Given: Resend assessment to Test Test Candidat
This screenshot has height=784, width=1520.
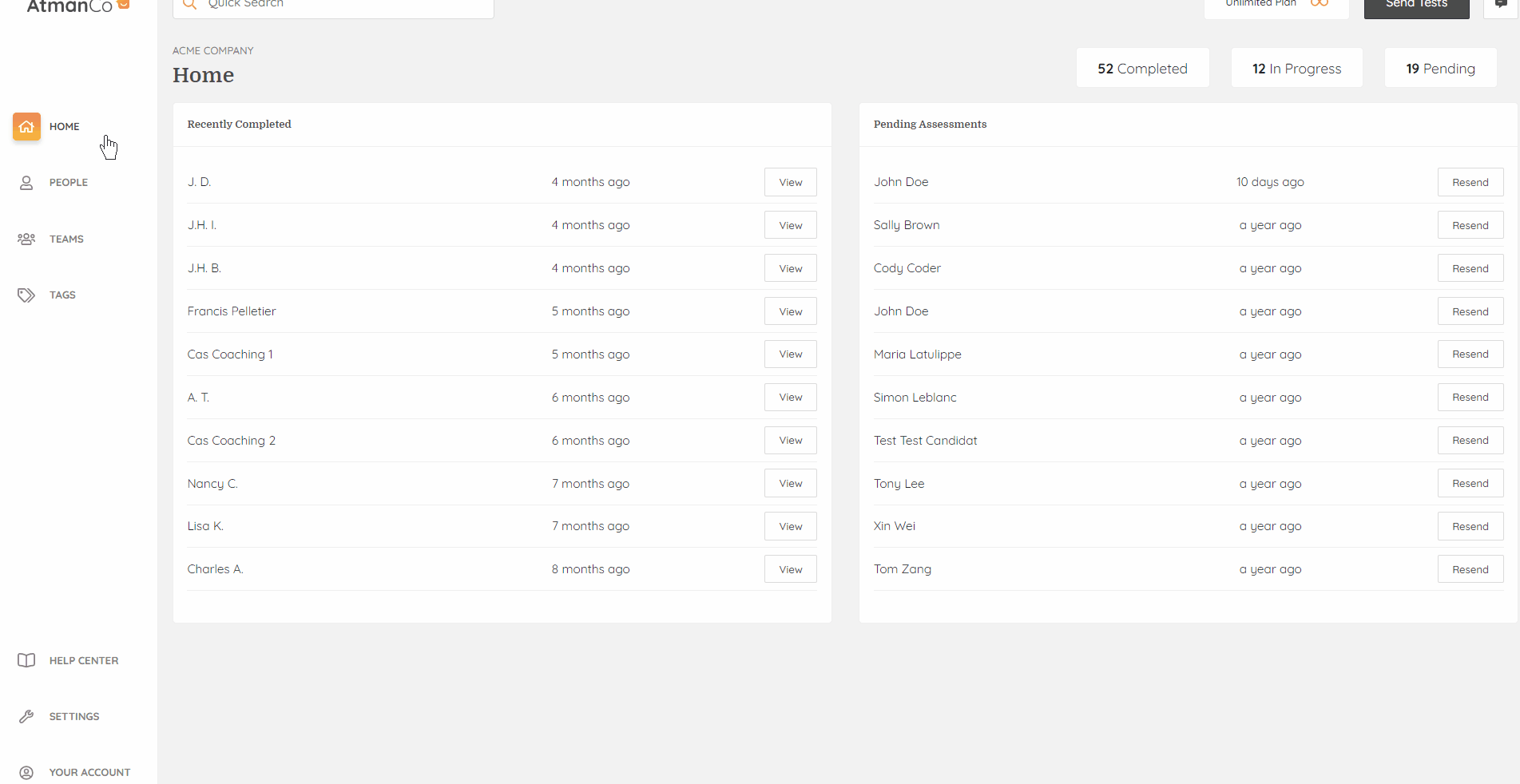Looking at the screenshot, I should click(1470, 441).
